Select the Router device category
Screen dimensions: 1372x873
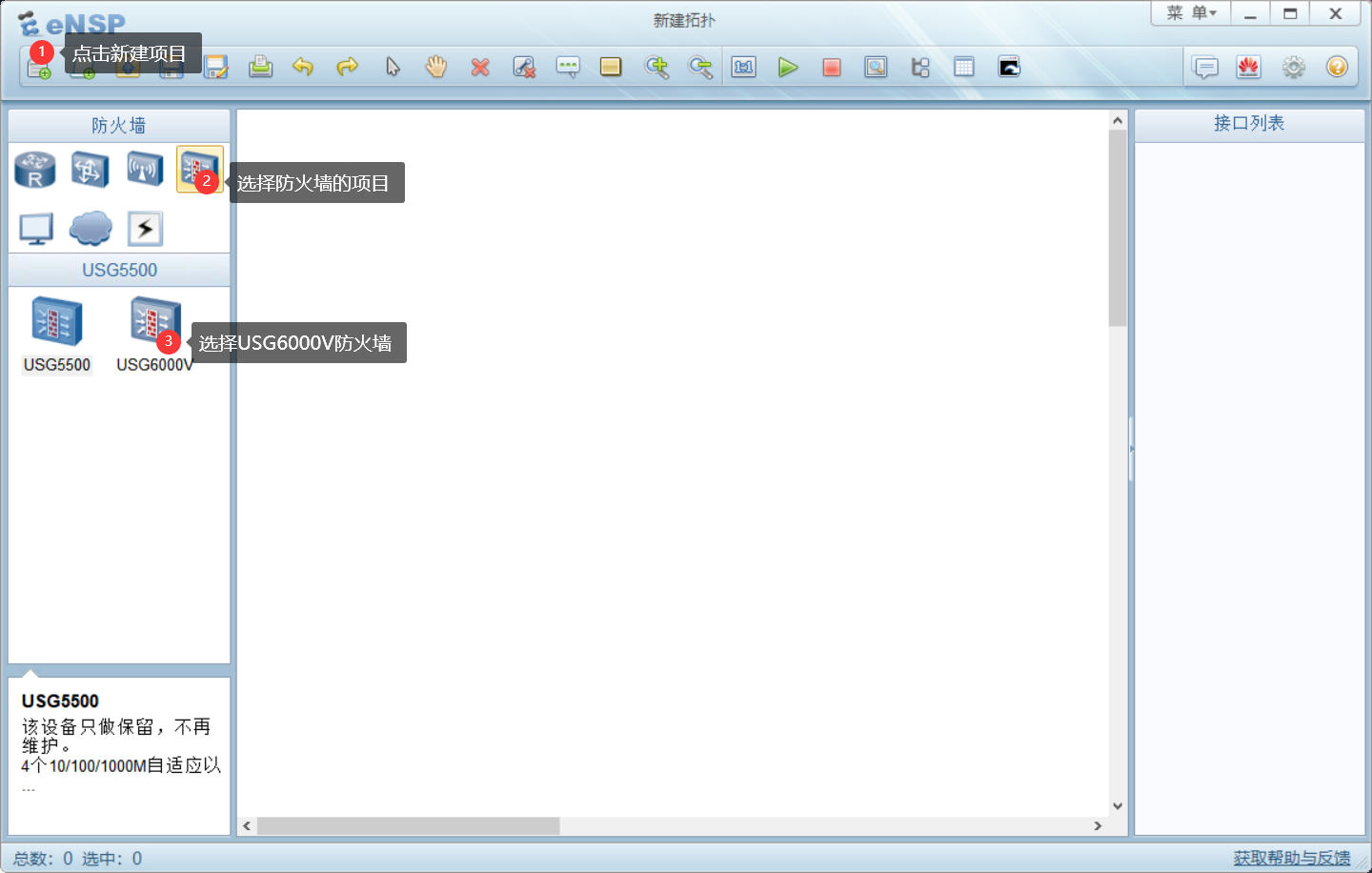point(35,170)
